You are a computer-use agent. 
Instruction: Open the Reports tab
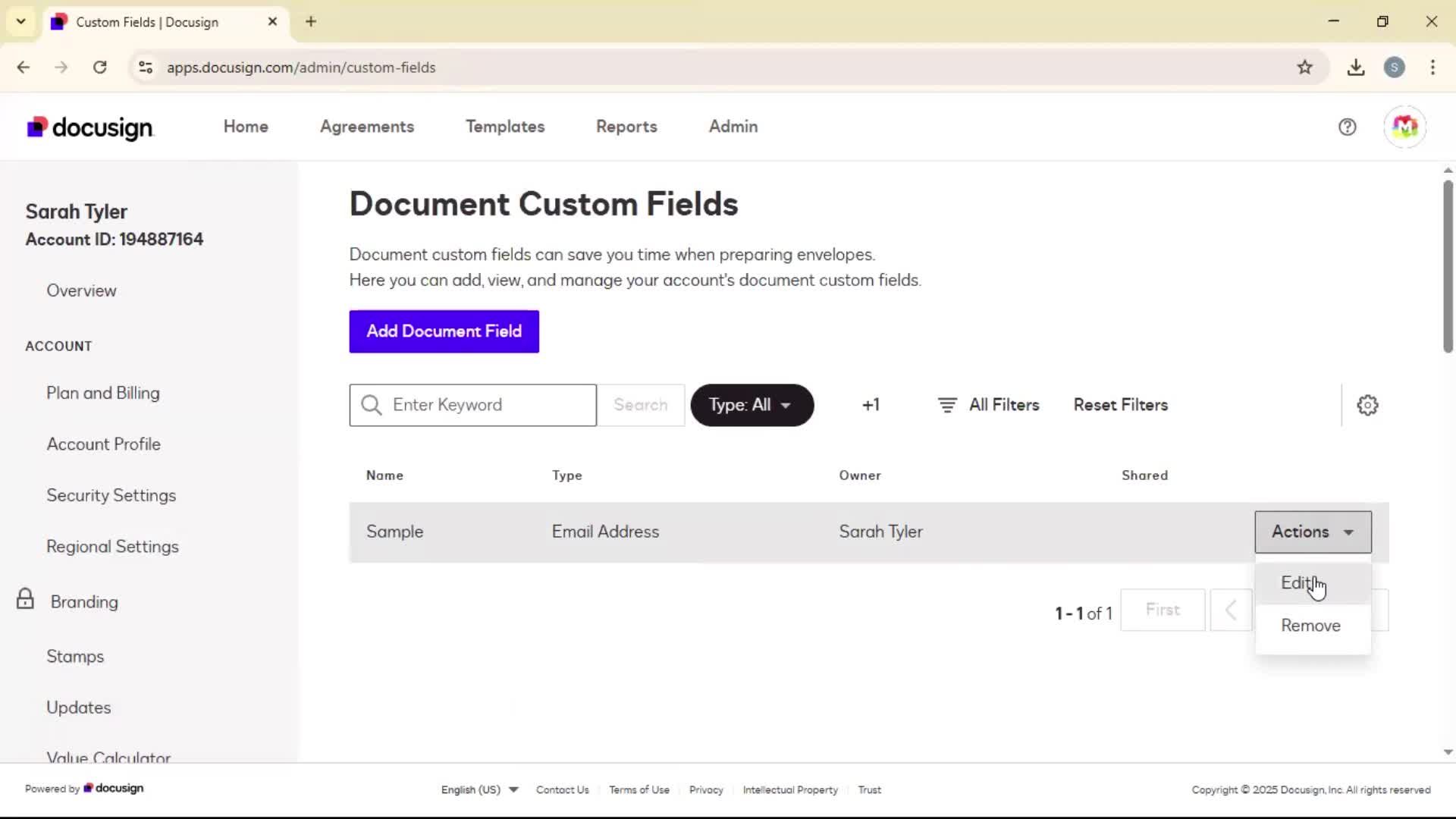click(626, 127)
